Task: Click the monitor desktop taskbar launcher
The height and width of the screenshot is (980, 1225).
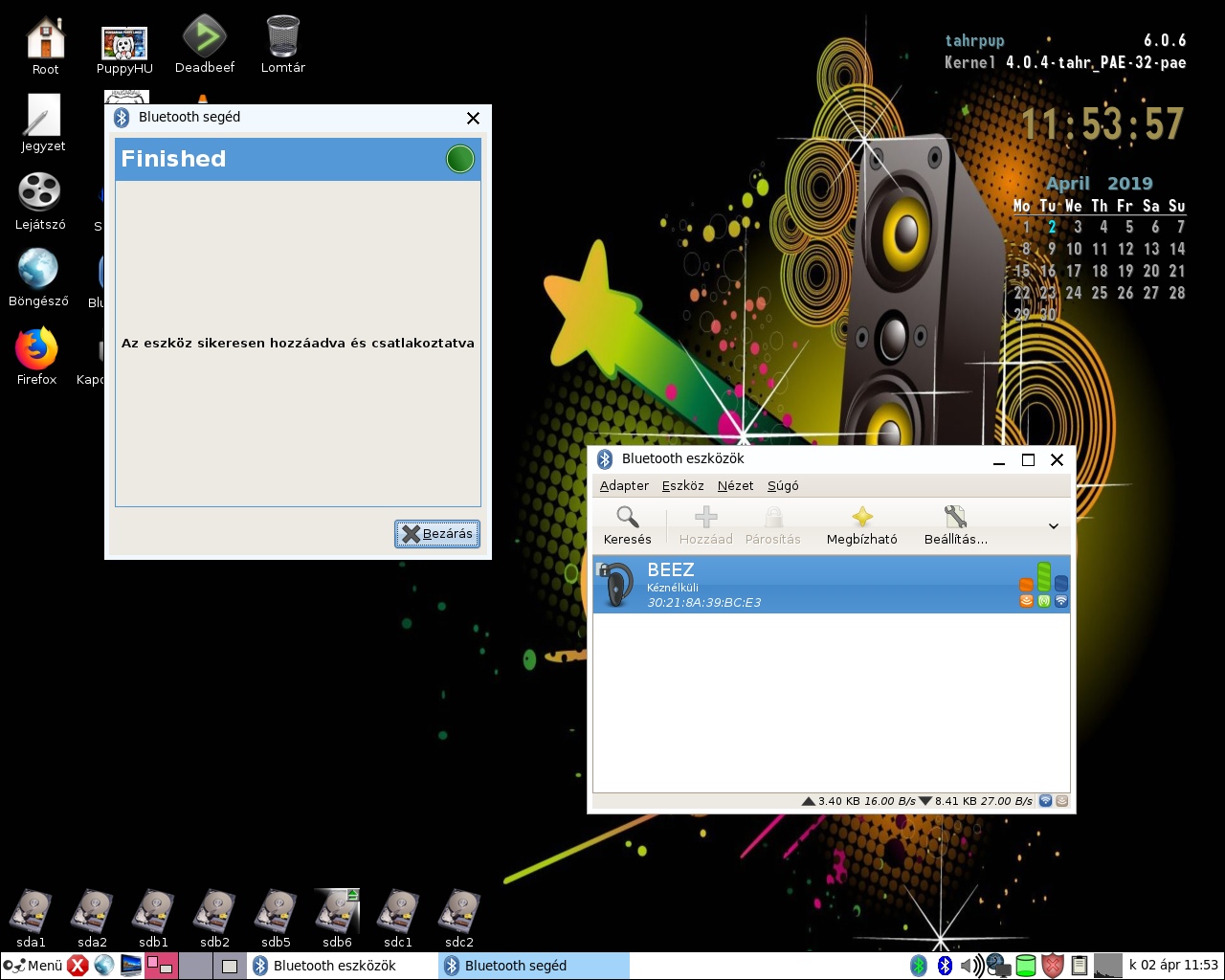Action: click(x=131, y=966)
